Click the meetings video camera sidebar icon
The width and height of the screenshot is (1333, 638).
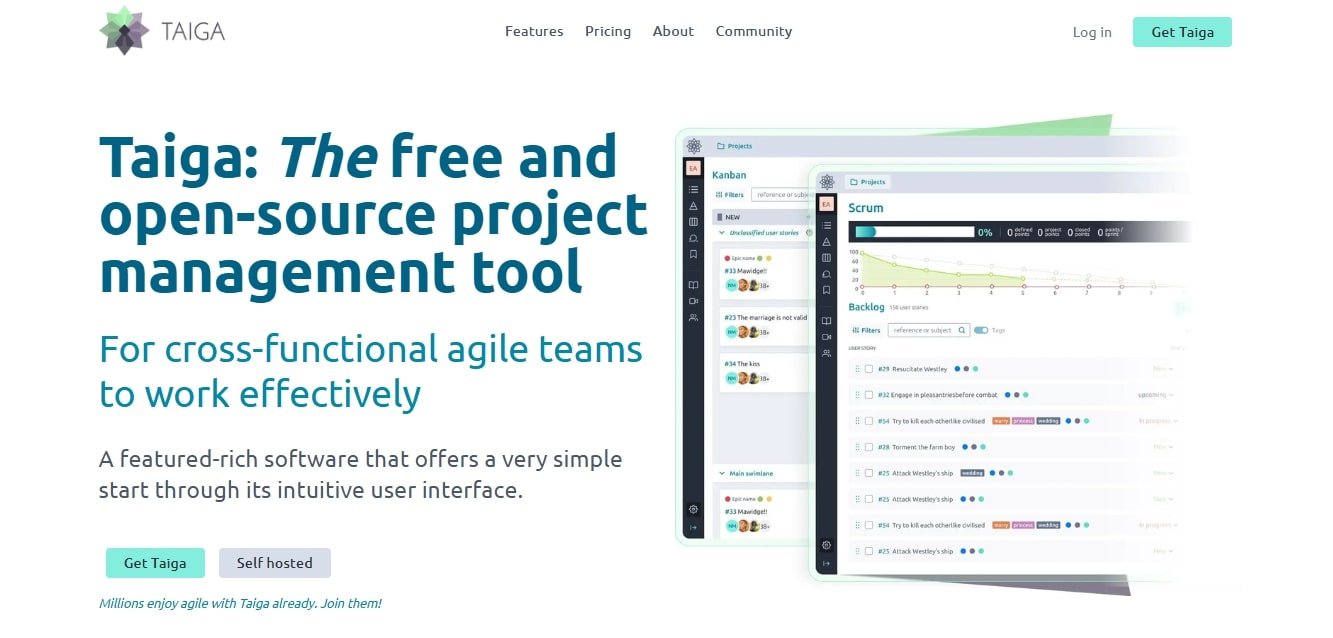826,337
